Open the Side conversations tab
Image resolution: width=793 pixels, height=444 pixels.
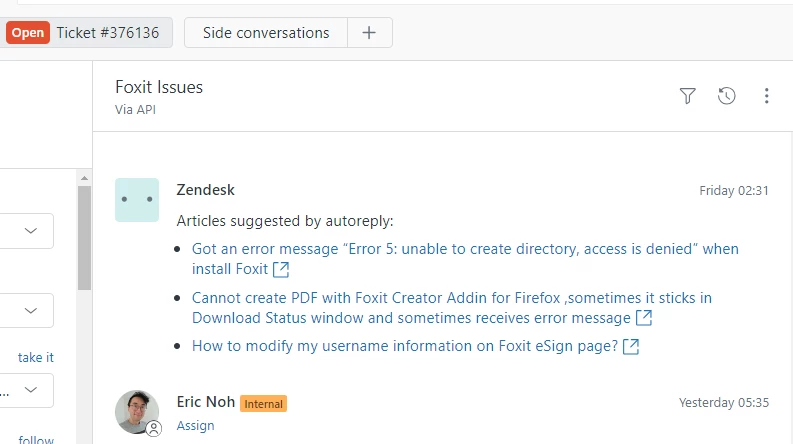coord(266,32)
